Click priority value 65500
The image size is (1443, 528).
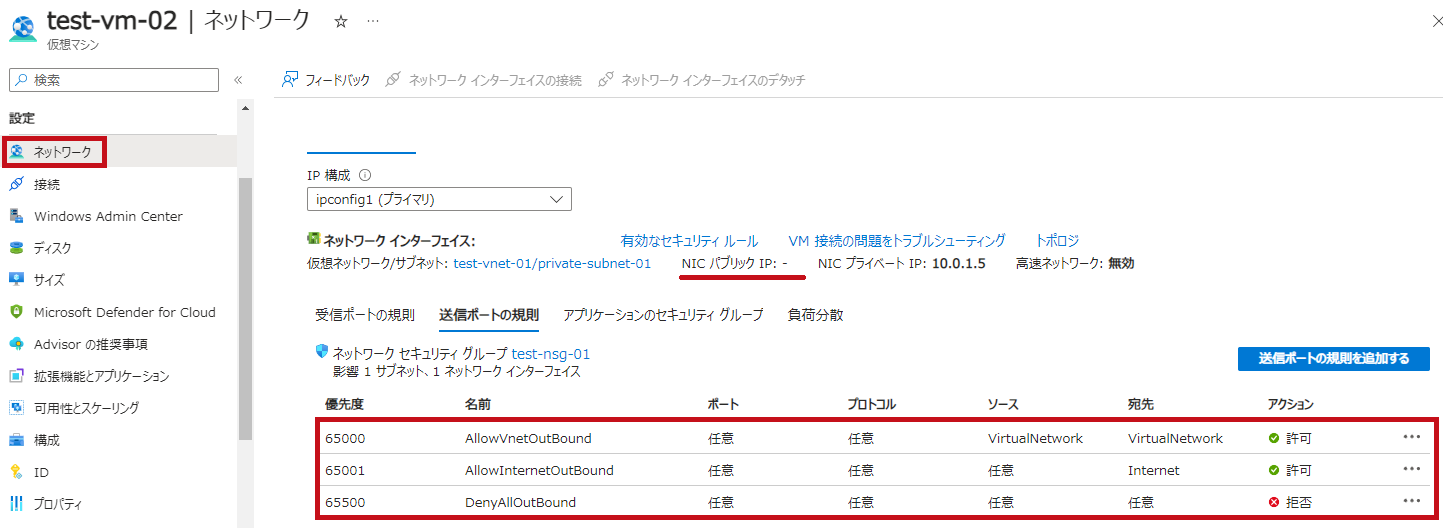tap(344, 502)
